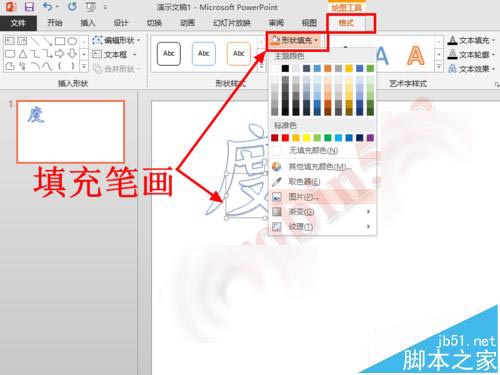The height and width of the screenshot is (375, 500).
Task: Apply the black outline Abc shape style
Action: [x=169, y=53]
